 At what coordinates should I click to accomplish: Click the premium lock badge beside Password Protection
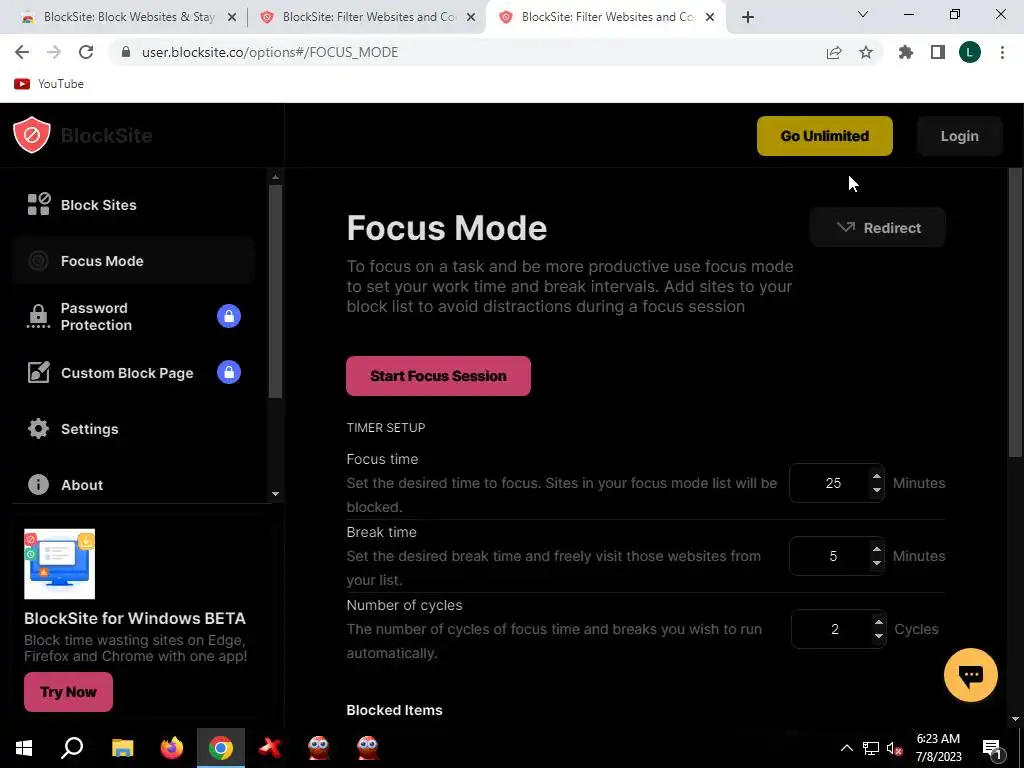(x=229, y=316)
